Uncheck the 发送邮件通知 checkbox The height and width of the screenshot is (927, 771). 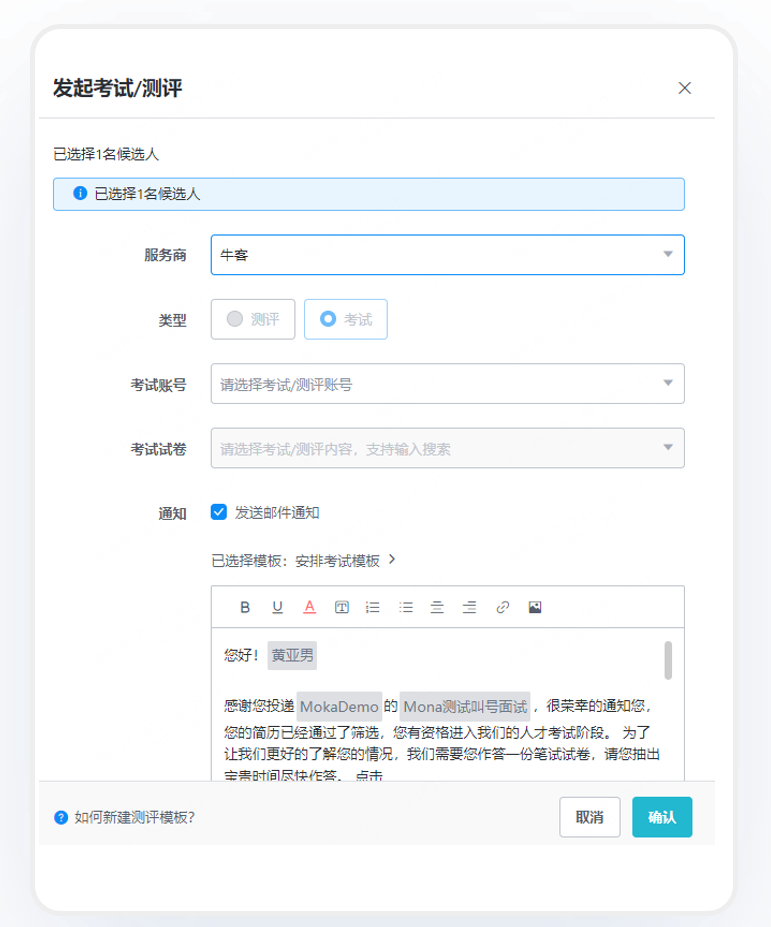coord(219,512)
